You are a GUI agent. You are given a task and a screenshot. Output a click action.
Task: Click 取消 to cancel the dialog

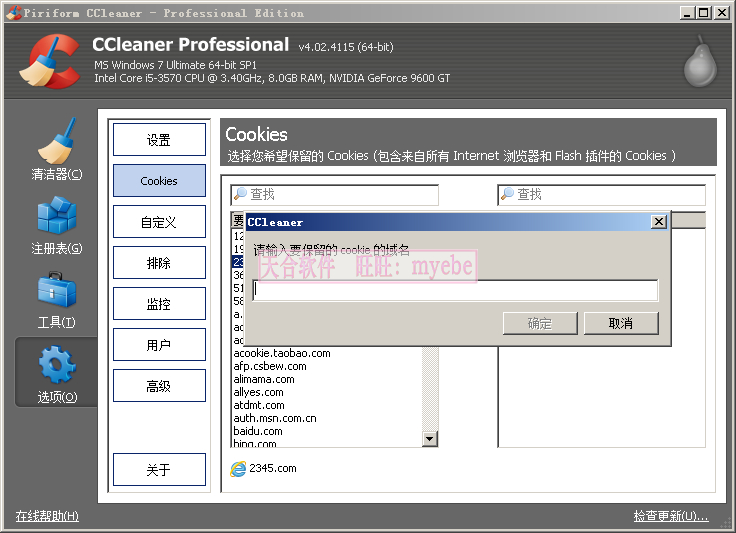click(621, 323)
